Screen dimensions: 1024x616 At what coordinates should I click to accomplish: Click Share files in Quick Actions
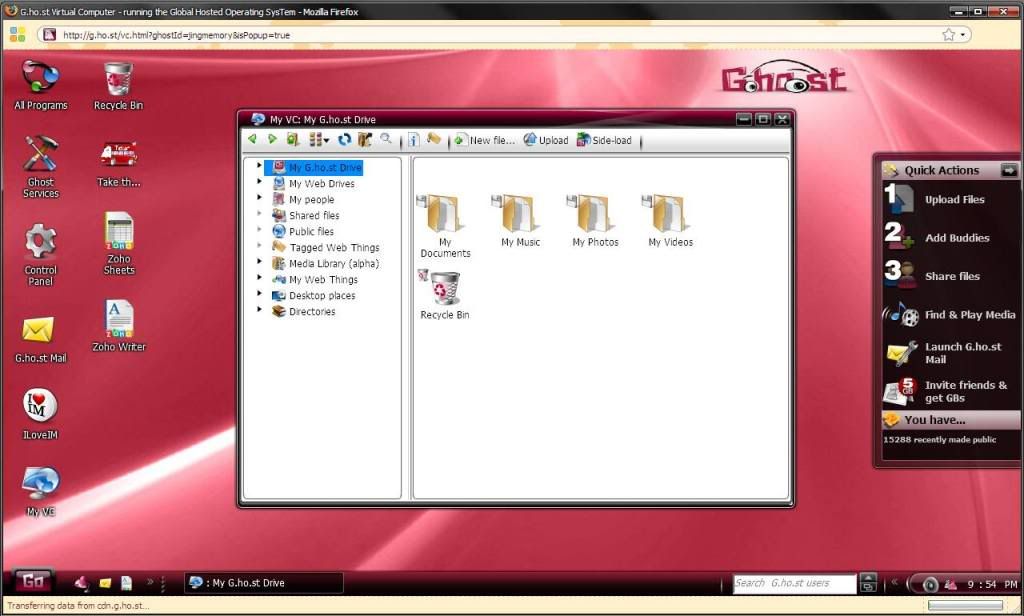[949, 276]
